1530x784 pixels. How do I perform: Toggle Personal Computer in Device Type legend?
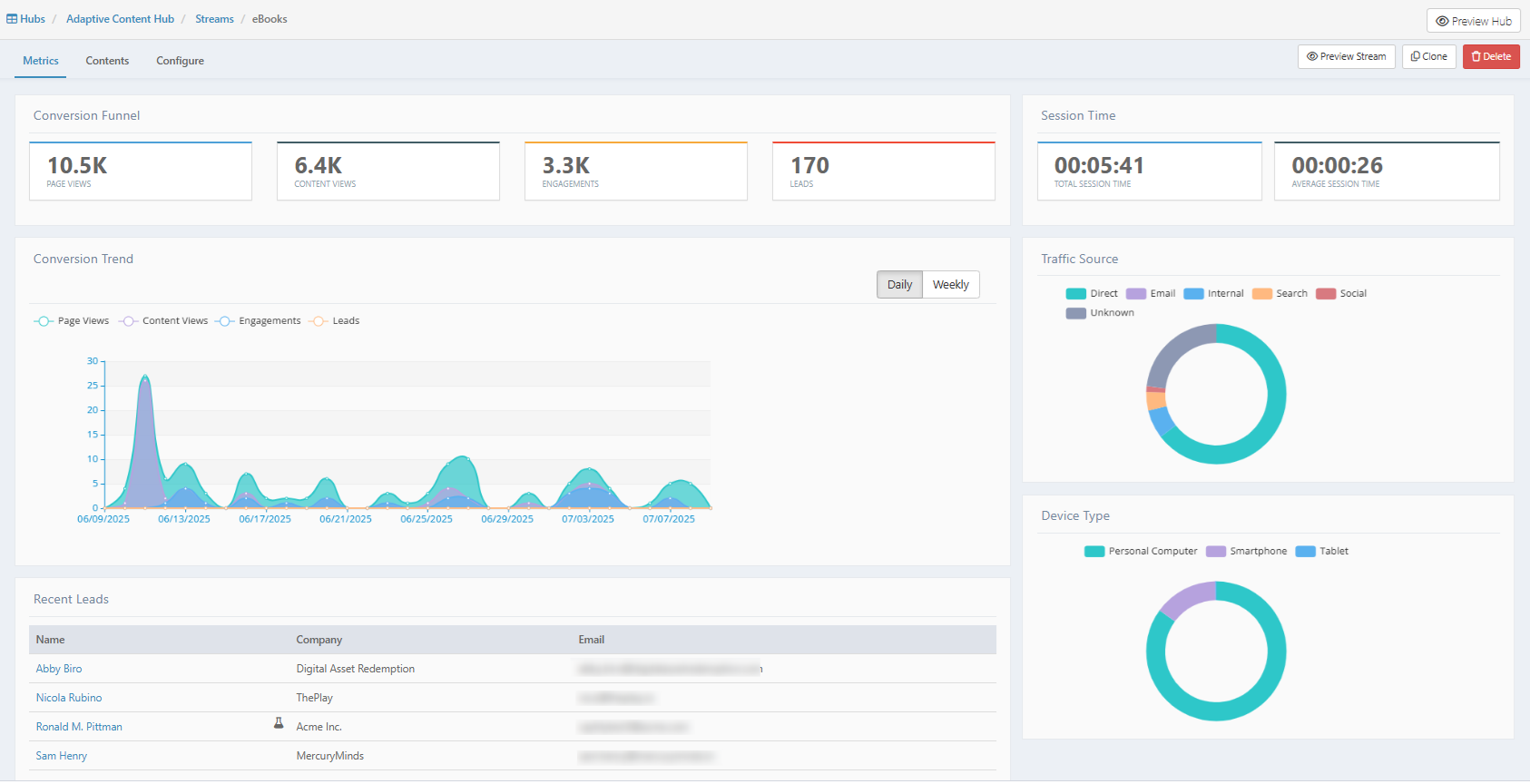coord(1141,551)
